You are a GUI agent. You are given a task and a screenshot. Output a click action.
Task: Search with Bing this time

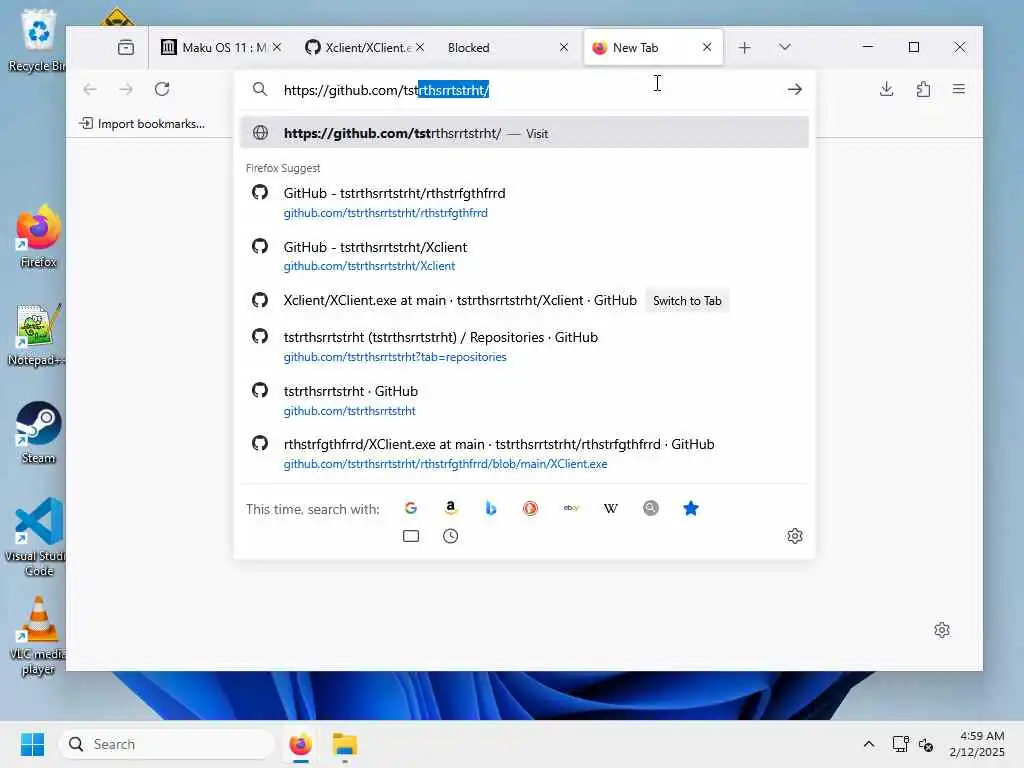click(x=490, y=508)
